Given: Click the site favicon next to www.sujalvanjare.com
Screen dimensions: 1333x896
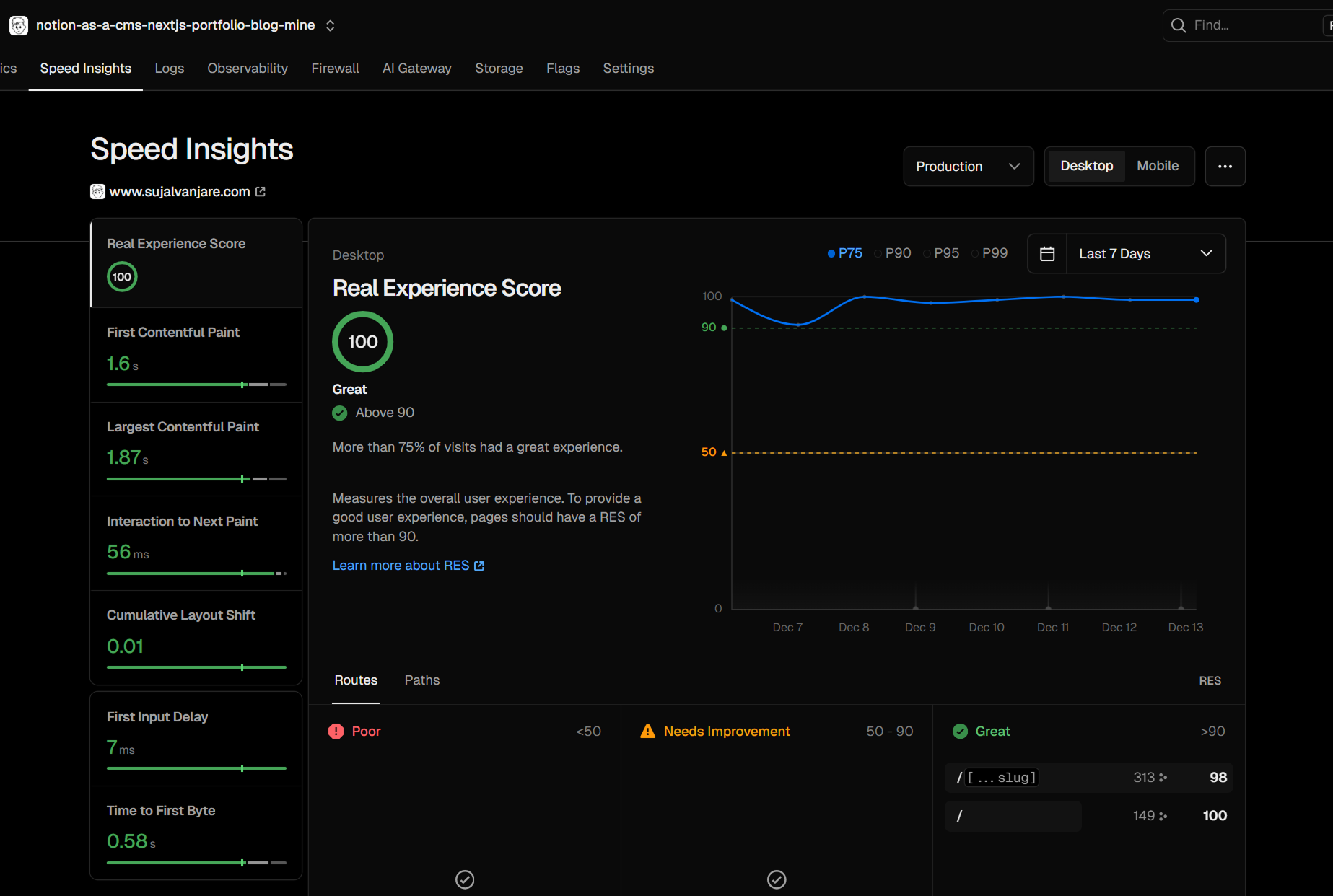Looking at the screenshot, I should [x=97, y=191].
